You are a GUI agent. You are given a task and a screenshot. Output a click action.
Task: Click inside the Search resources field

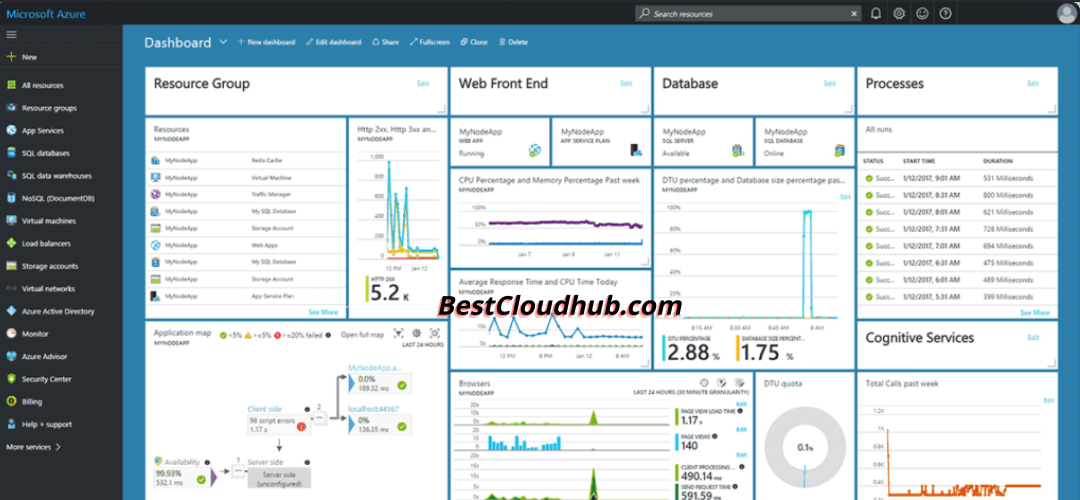click(747, 13)
